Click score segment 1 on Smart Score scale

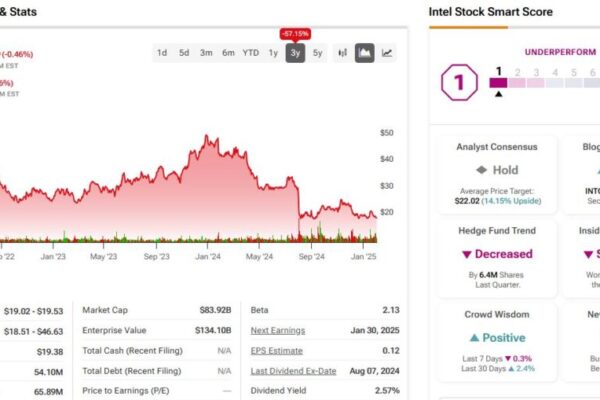(498, 83)
